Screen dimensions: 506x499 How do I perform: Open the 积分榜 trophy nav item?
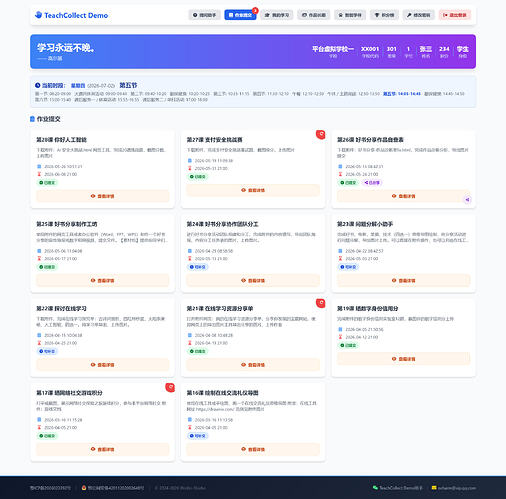pyautogui.click(x=384, y=15)
